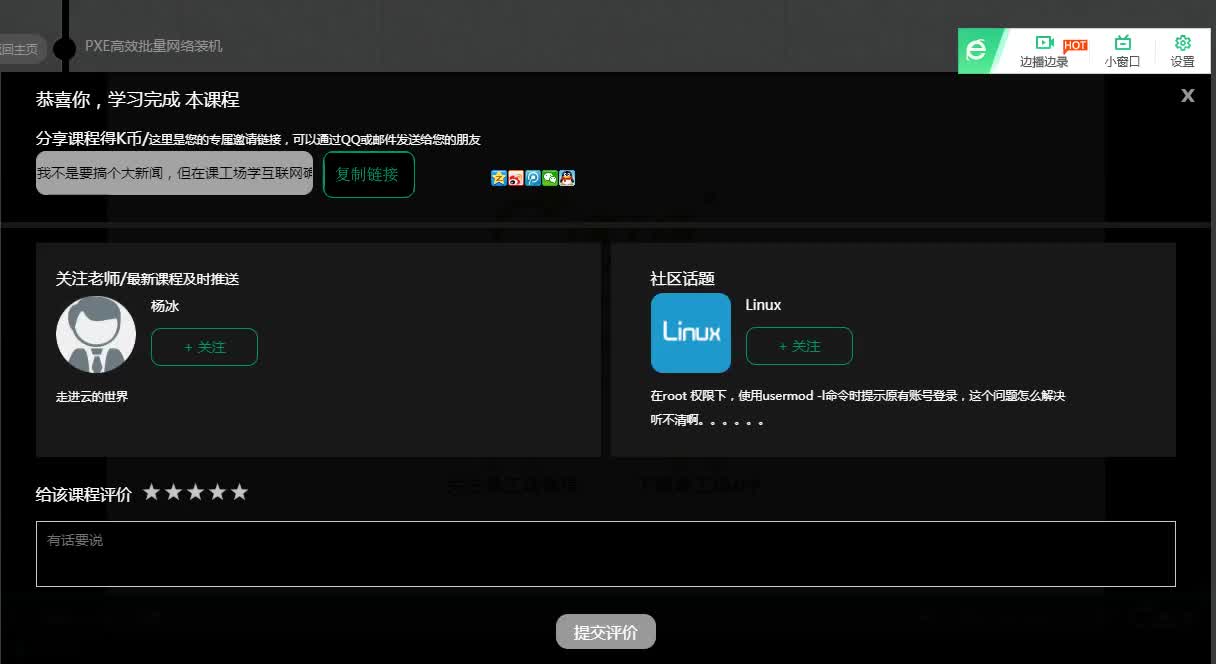Image resolution: width=1216 pixels, height=664 pixels.
Task: Share the course via Sina Weibo
Action: coord(515,177)
